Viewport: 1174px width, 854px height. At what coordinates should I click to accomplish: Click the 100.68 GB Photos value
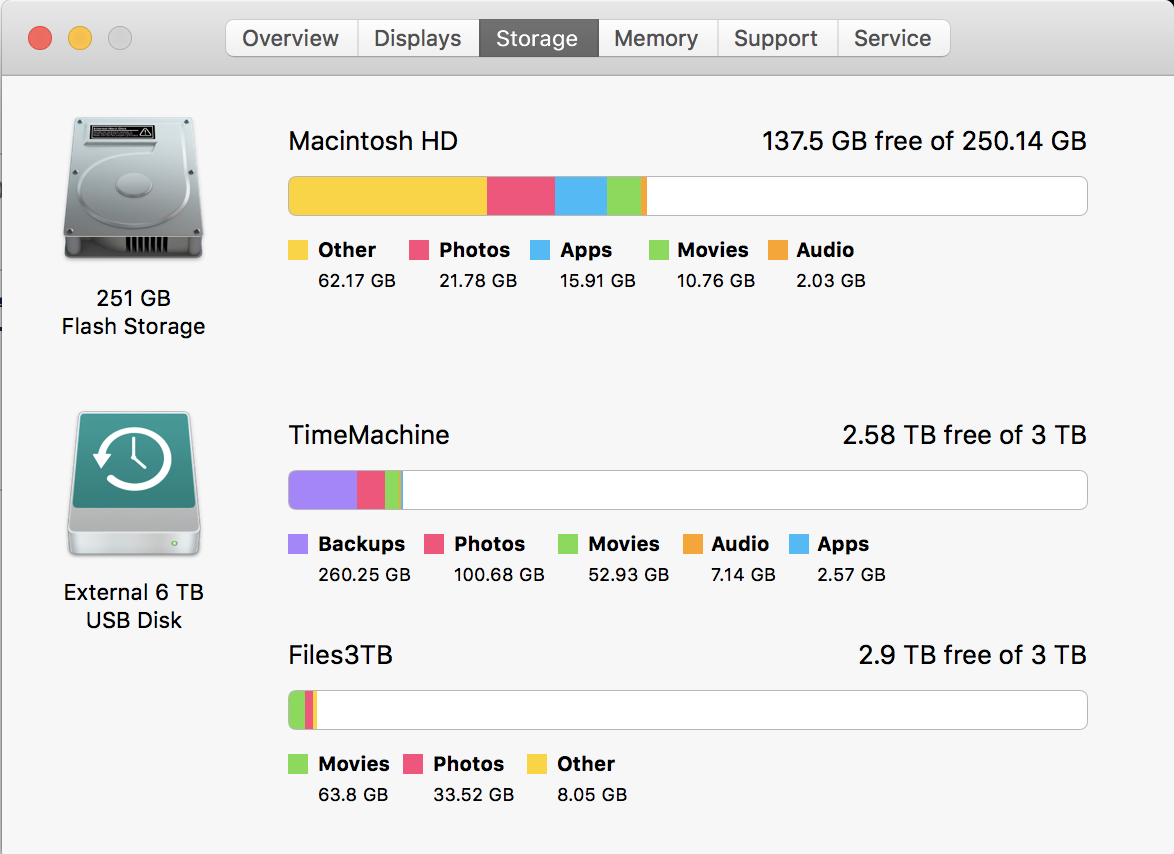[x=499, y=575]
